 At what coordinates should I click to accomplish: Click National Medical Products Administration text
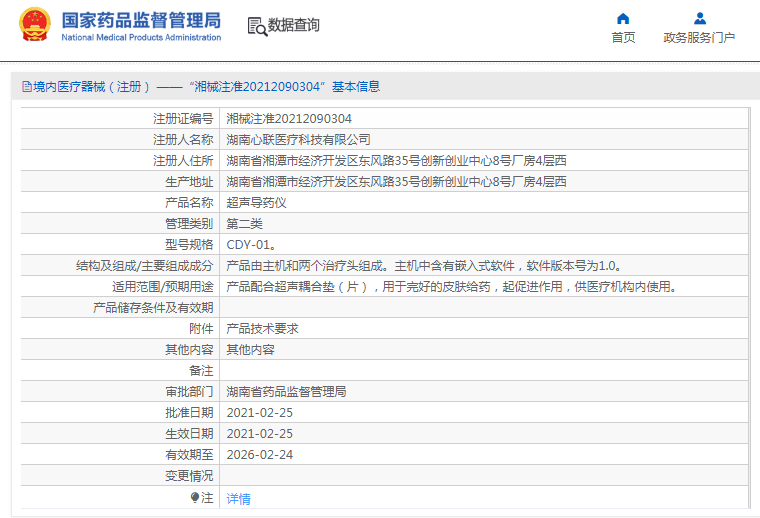pos(141,37)
